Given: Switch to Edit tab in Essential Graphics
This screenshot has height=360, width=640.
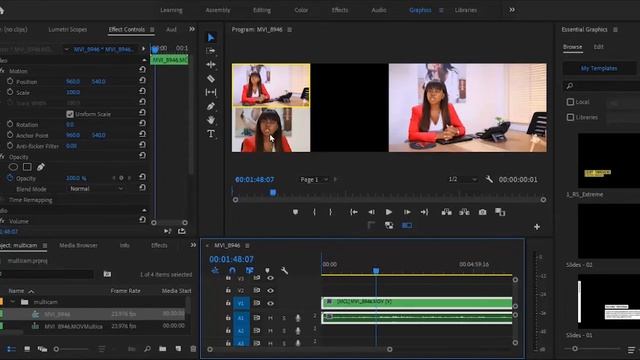Looking at the screenshot, I should pyautogui.click(x=598, y=47).
